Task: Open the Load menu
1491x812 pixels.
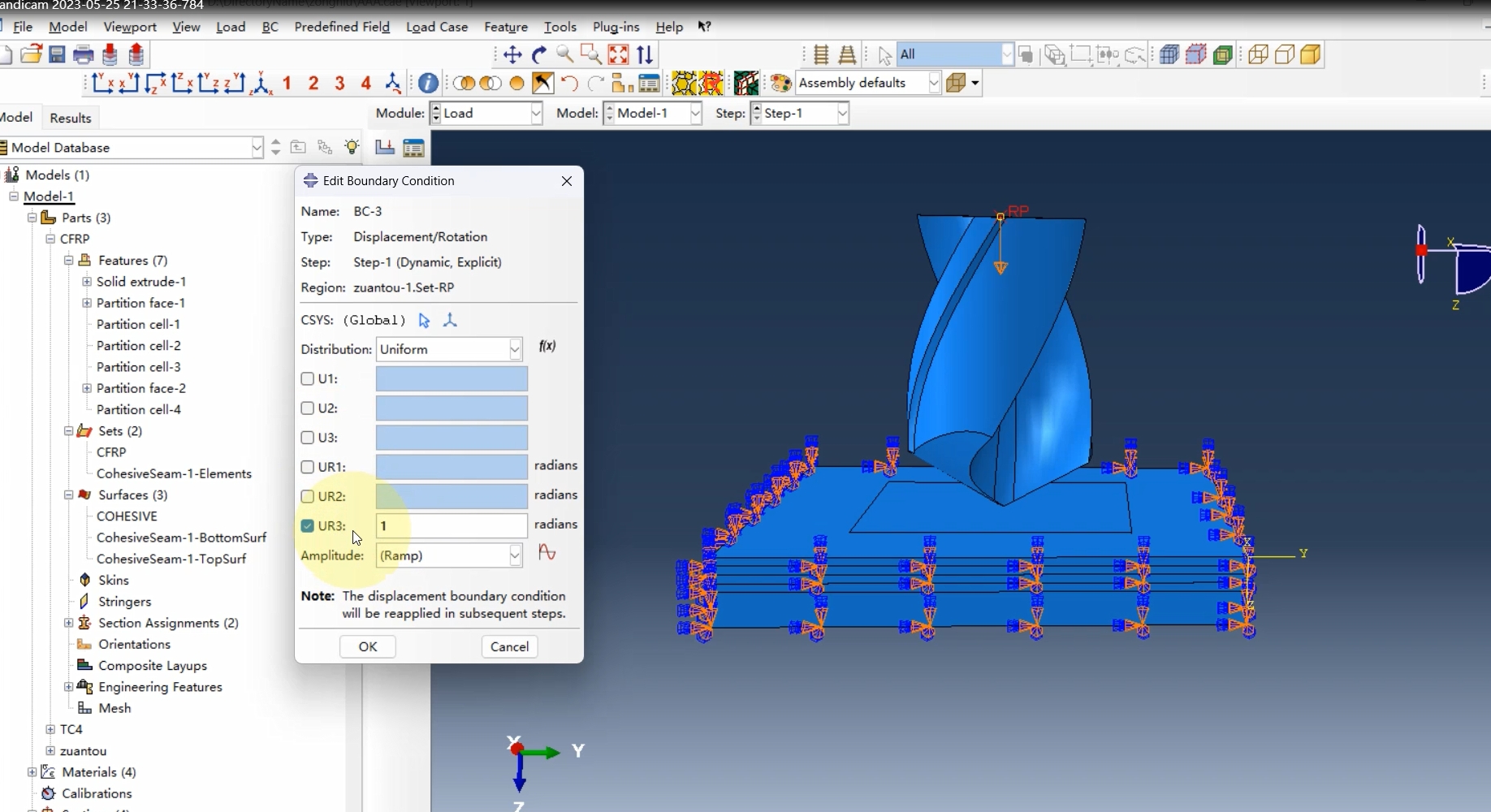Action: tap(231, 27)
